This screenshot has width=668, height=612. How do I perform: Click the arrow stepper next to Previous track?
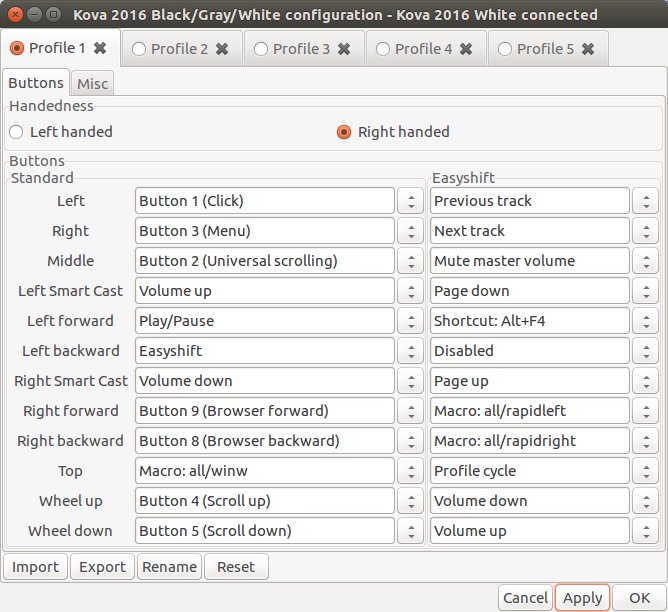pos(646,201)
